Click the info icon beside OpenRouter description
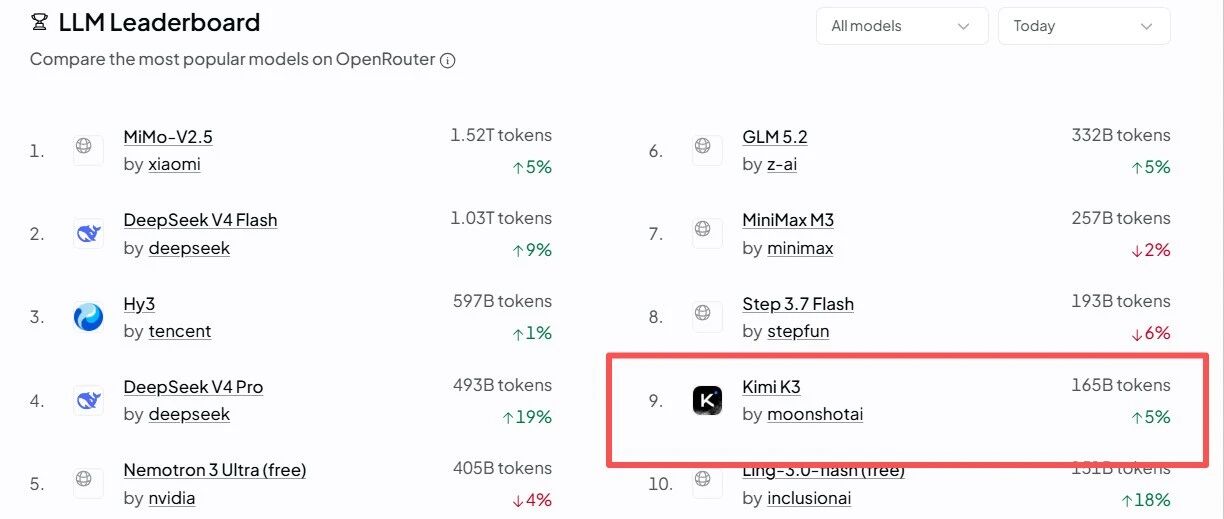The height and width of the screenshot is (519, 1224). click(448, 60)
